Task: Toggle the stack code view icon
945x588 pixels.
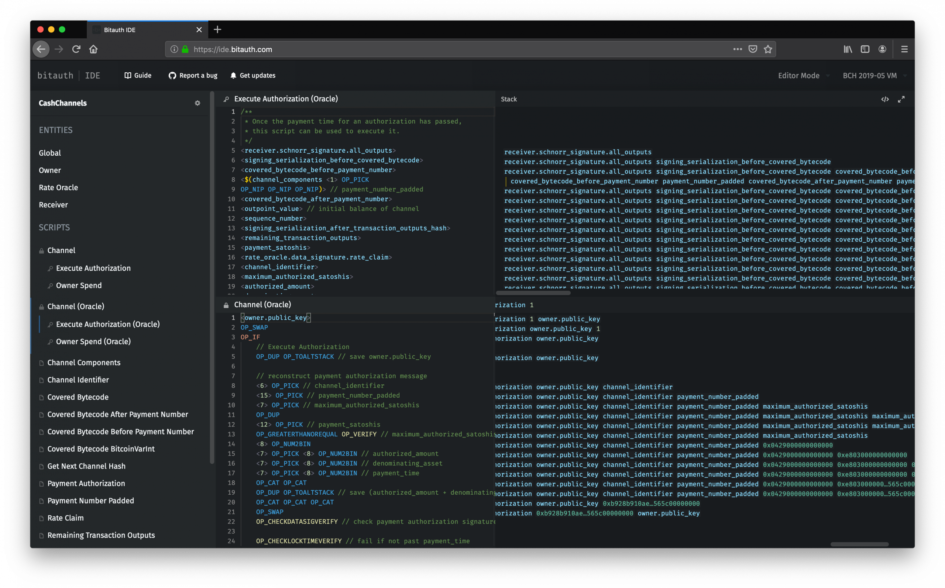Action: click(x=885, y=99)
